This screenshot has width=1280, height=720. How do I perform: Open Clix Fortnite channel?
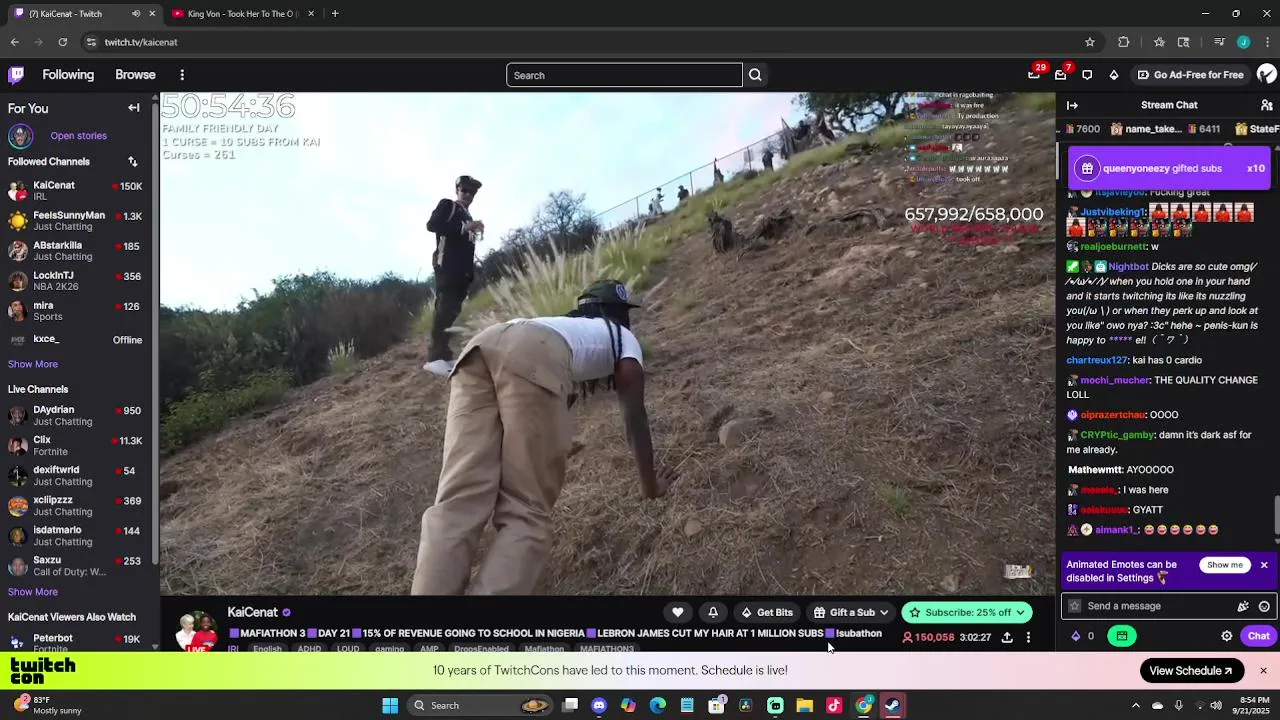coord(77,446)
